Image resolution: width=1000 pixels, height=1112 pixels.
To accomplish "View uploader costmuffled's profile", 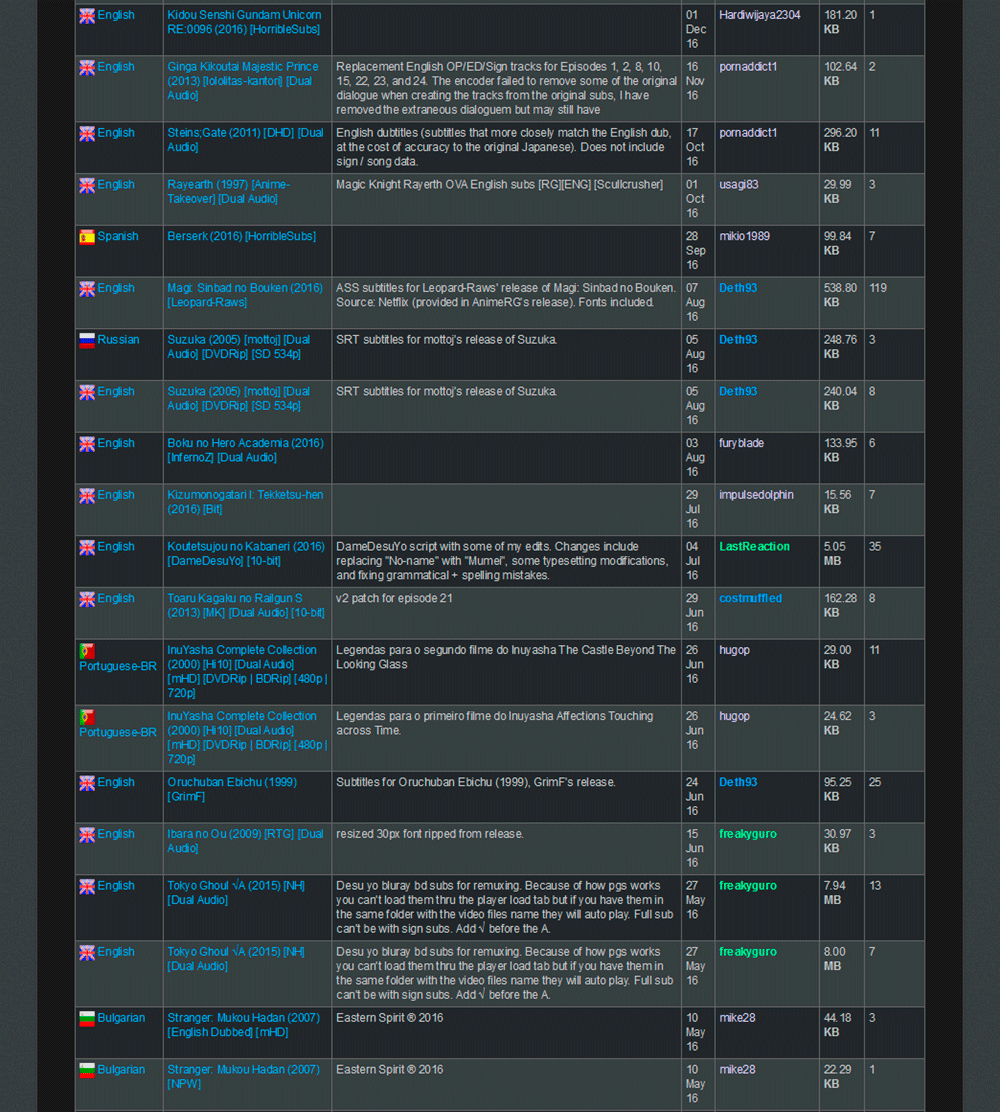I will tap(750, 599).
